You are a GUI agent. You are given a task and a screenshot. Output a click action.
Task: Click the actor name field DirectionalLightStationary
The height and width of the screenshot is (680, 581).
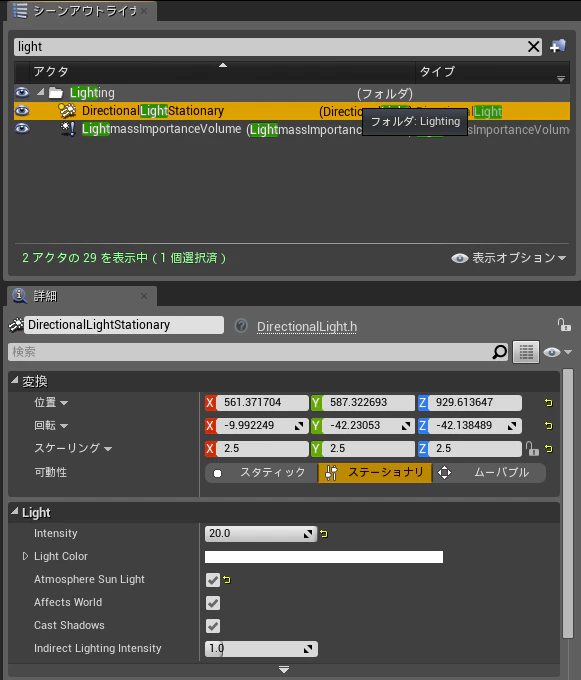124,325
